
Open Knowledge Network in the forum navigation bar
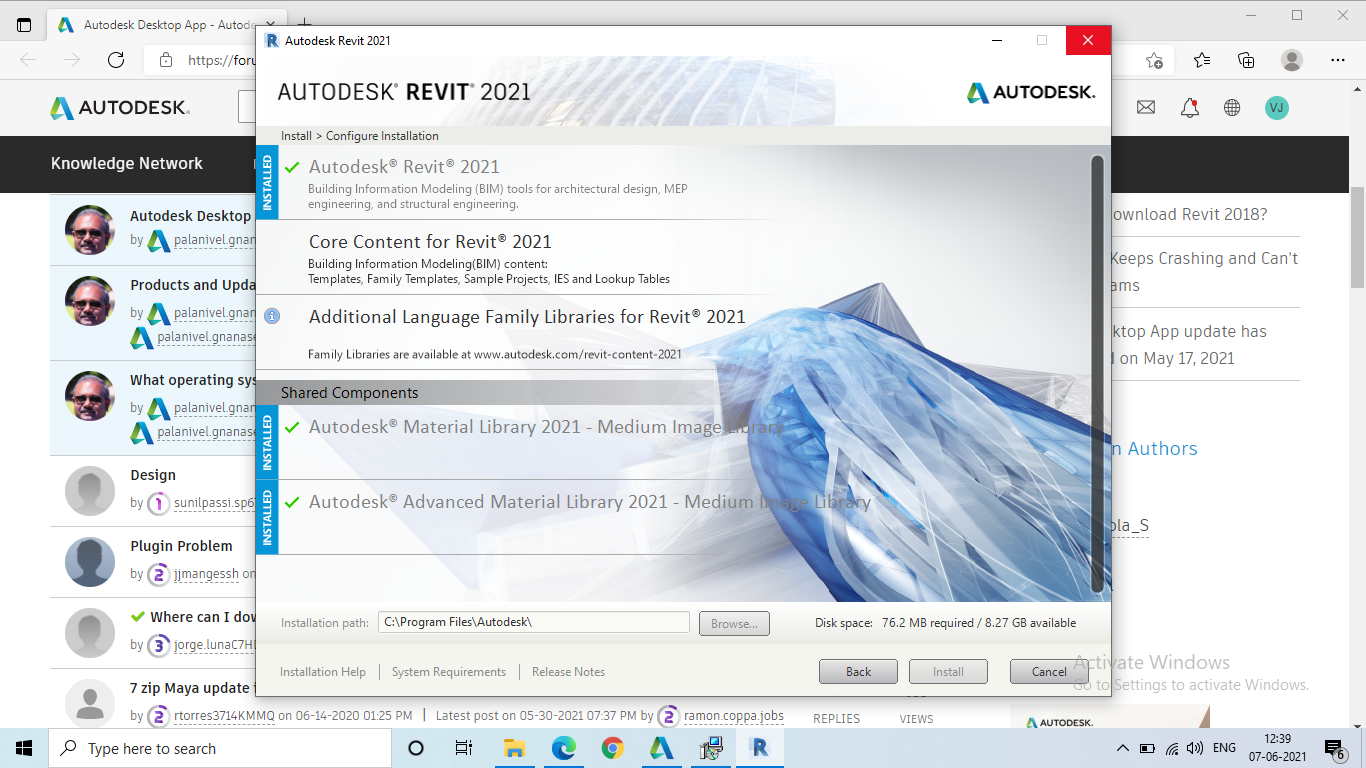[127, 163]
